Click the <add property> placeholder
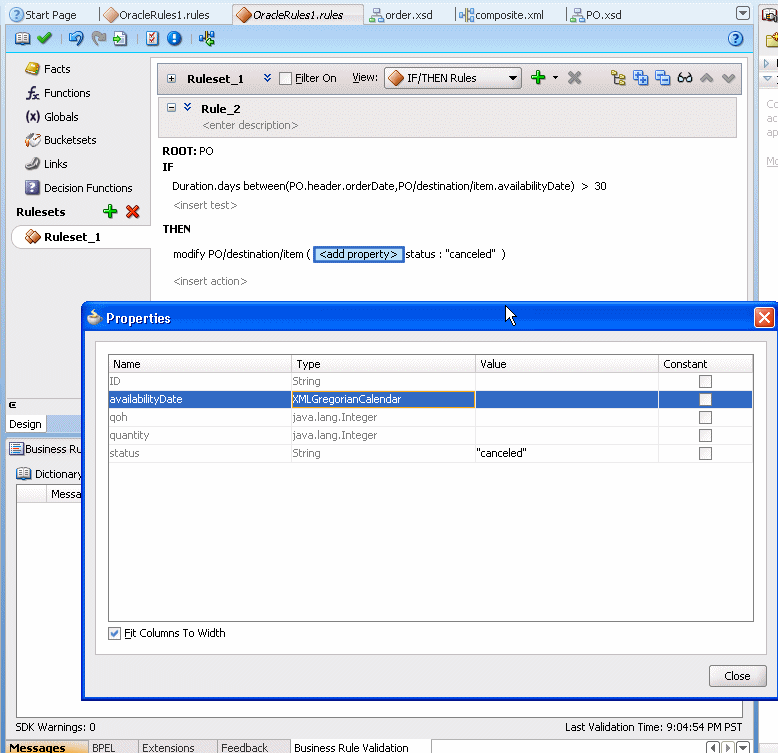The width and height of the screenshot is (778, 753). pos(358,254)
